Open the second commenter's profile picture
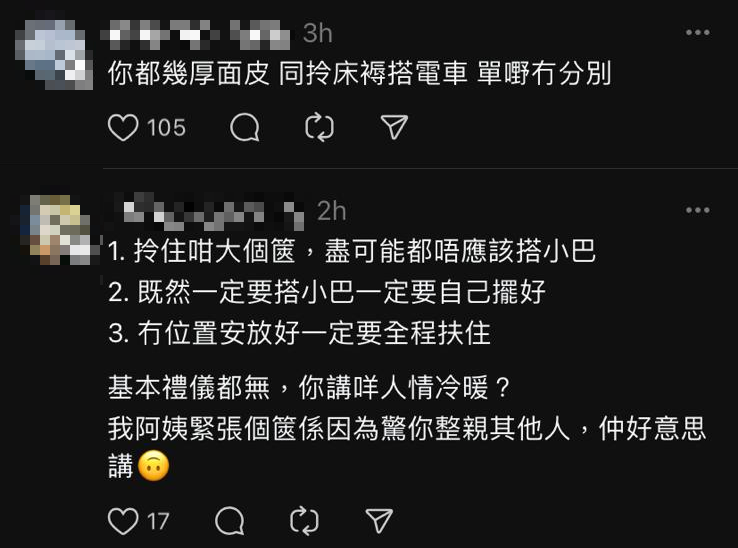This screenshot has height=548, width=738. (55, 229)
